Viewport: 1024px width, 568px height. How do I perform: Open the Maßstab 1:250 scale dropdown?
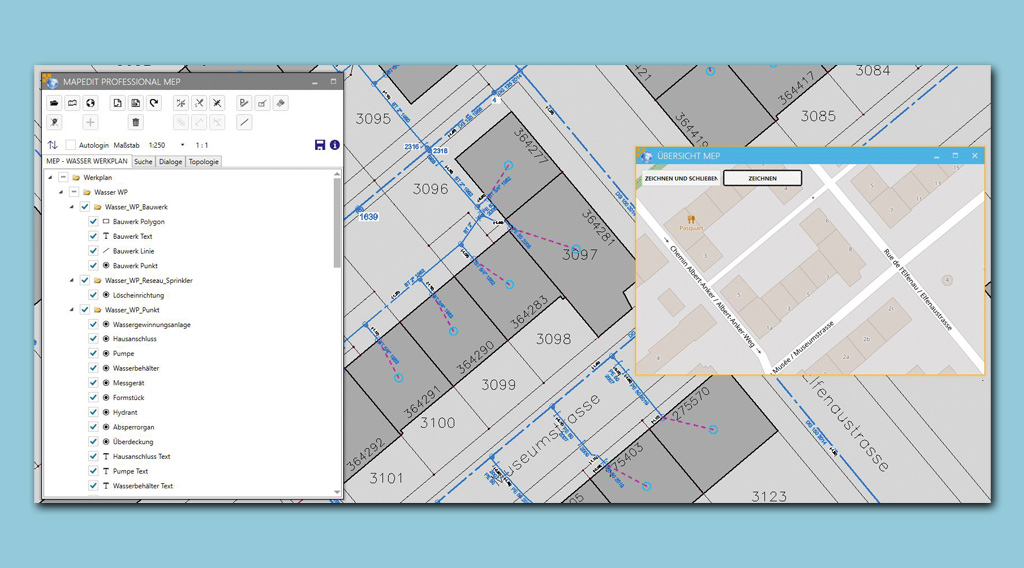(x=182, y=145)
